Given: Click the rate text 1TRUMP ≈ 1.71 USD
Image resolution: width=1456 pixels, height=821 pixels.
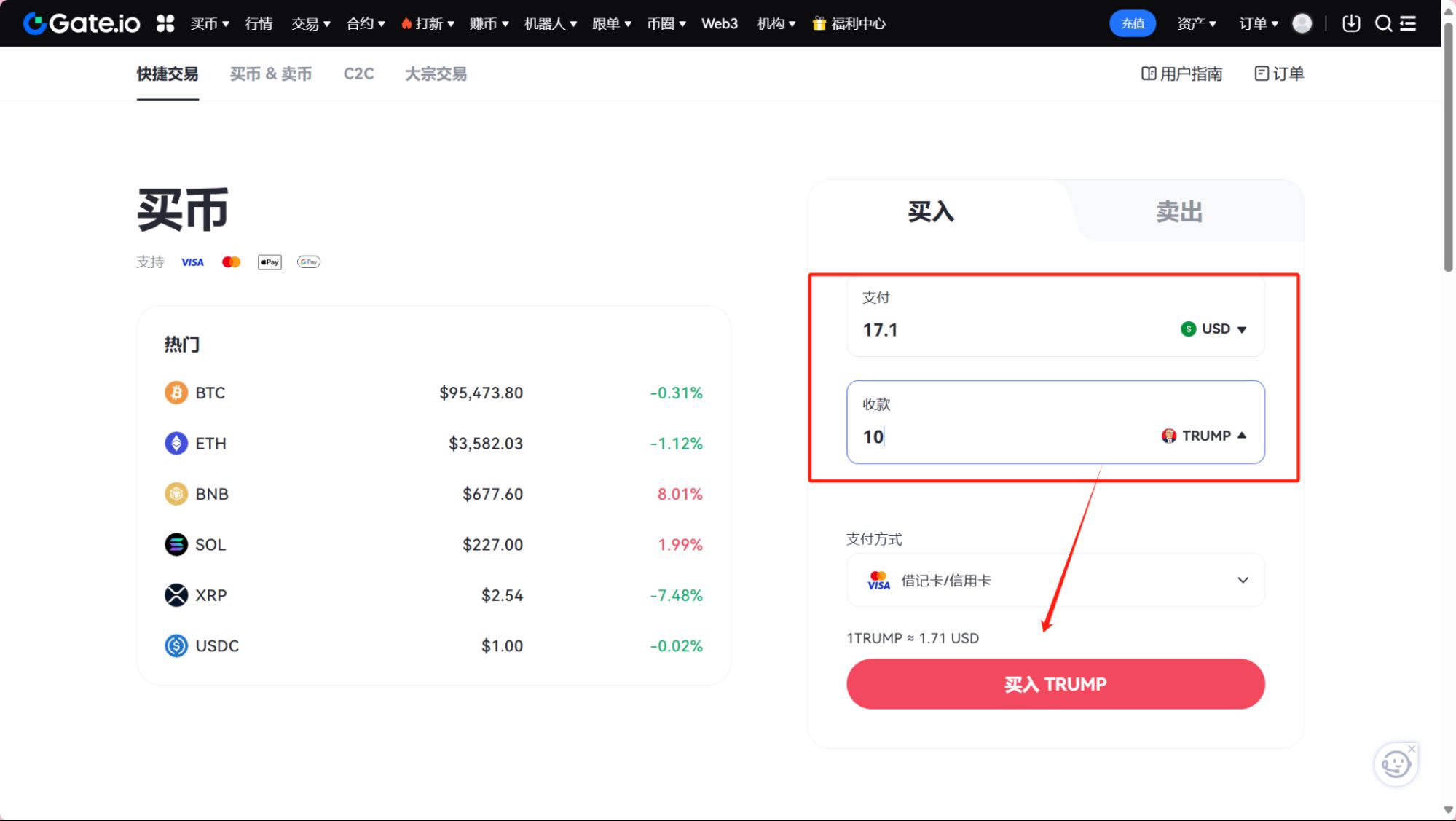Looking at the screenshot, I should pos(913,638).
